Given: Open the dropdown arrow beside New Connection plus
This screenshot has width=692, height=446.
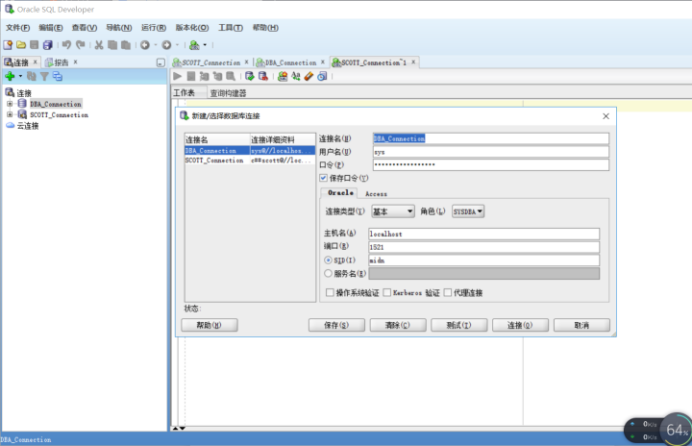Looking at the screenshot, I should tap(20, 76).
